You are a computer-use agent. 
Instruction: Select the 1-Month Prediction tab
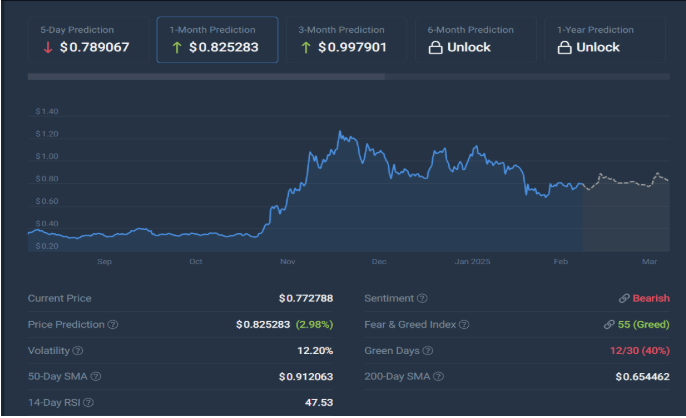click(217, 39)
